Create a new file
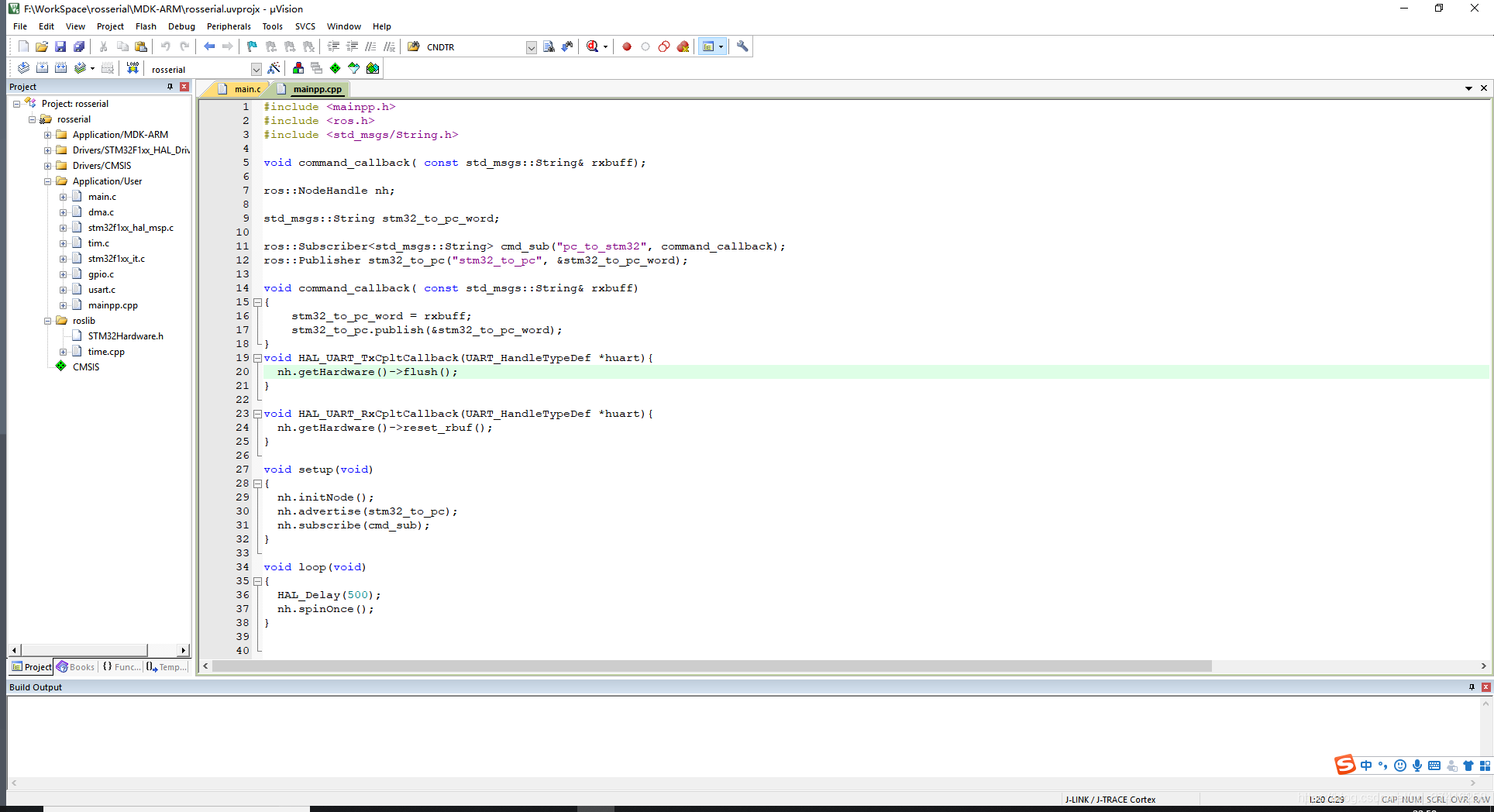This screenshot has height=812, width=1494. pos(23,46)
